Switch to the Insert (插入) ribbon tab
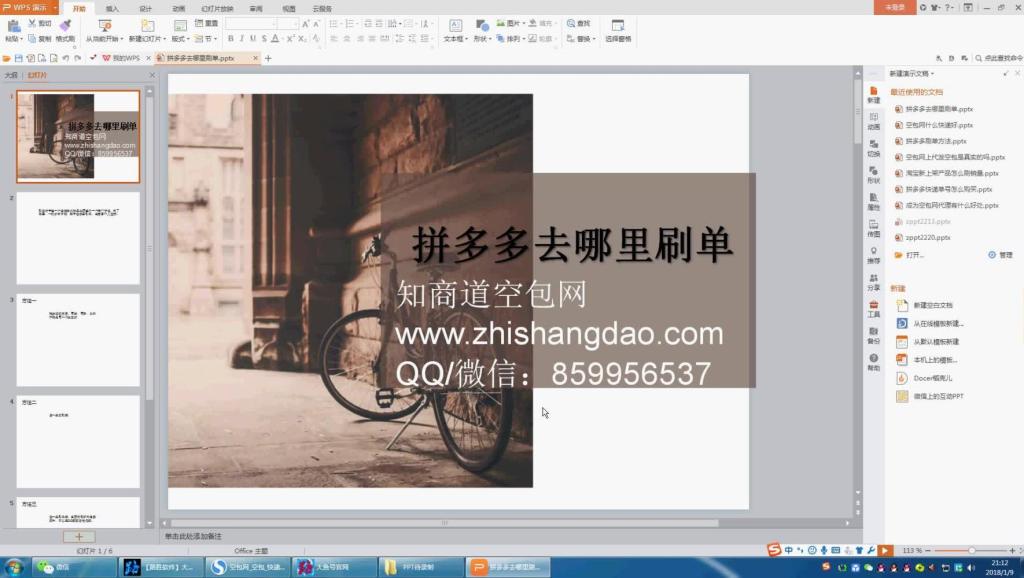Viewport: 1024px width, 578px height. (112, 8)
